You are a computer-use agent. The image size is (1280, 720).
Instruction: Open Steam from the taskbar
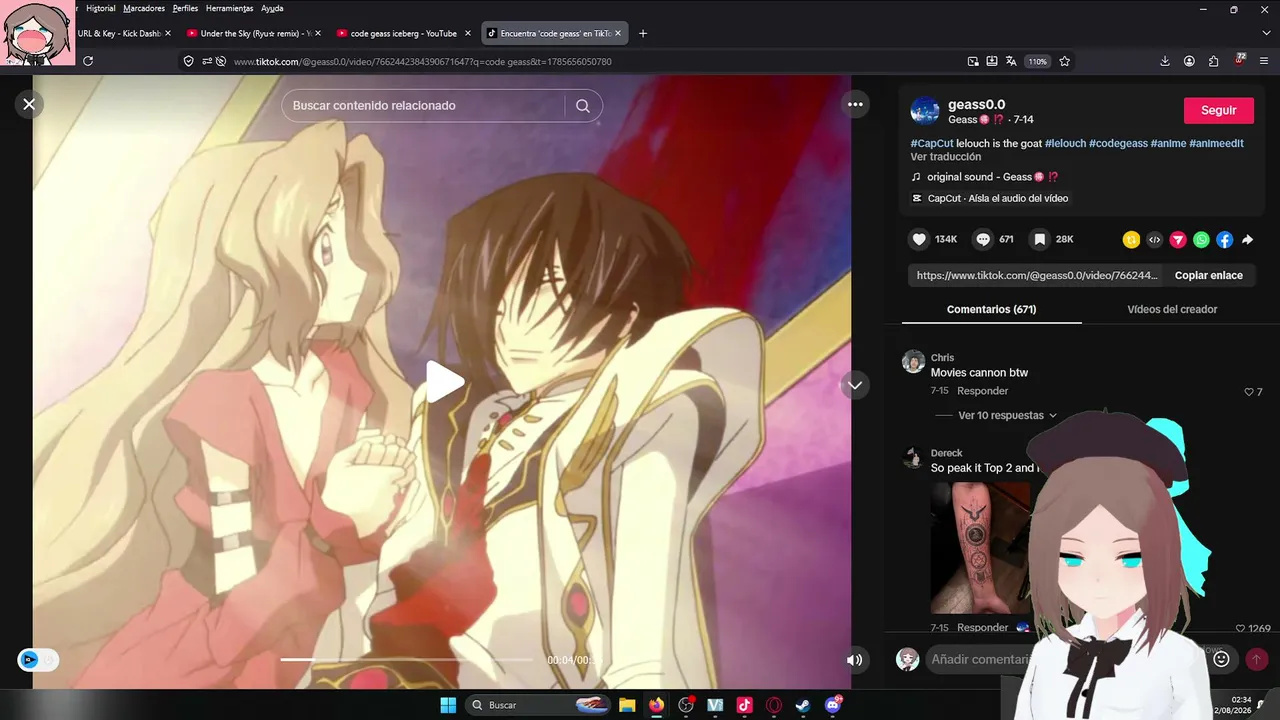pyautogui.click(x=803, y=705)
